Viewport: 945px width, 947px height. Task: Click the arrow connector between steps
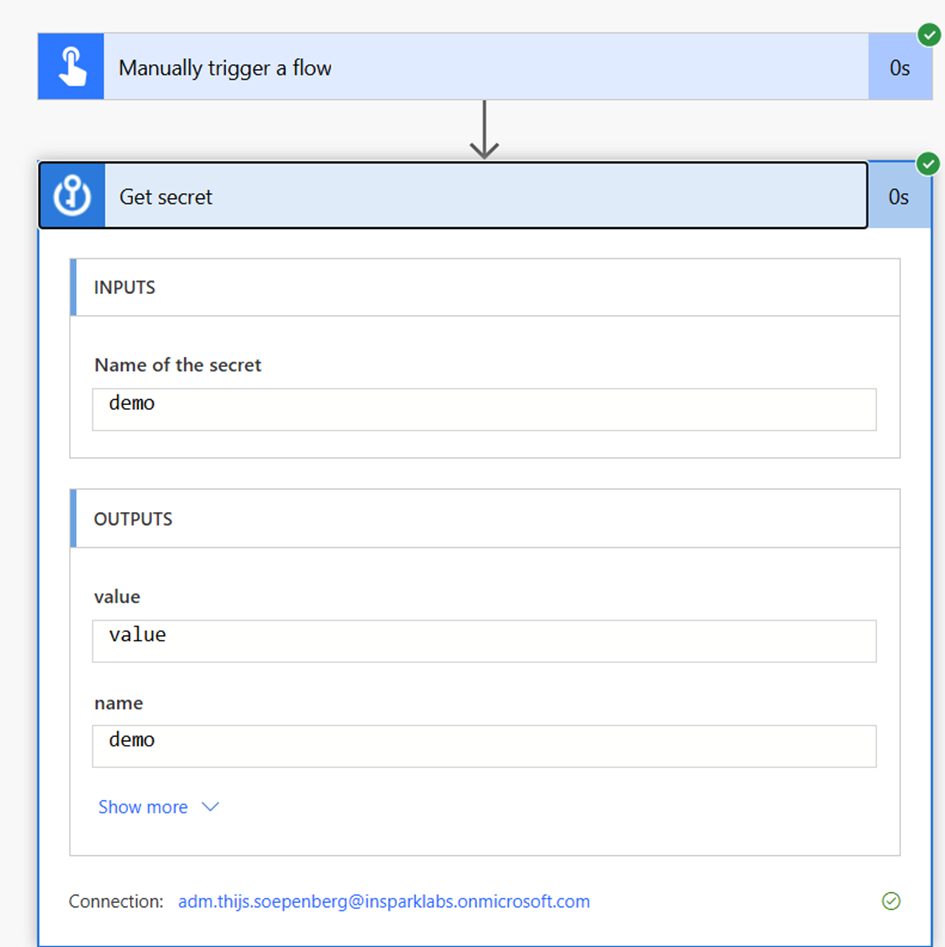pos(484,129)
